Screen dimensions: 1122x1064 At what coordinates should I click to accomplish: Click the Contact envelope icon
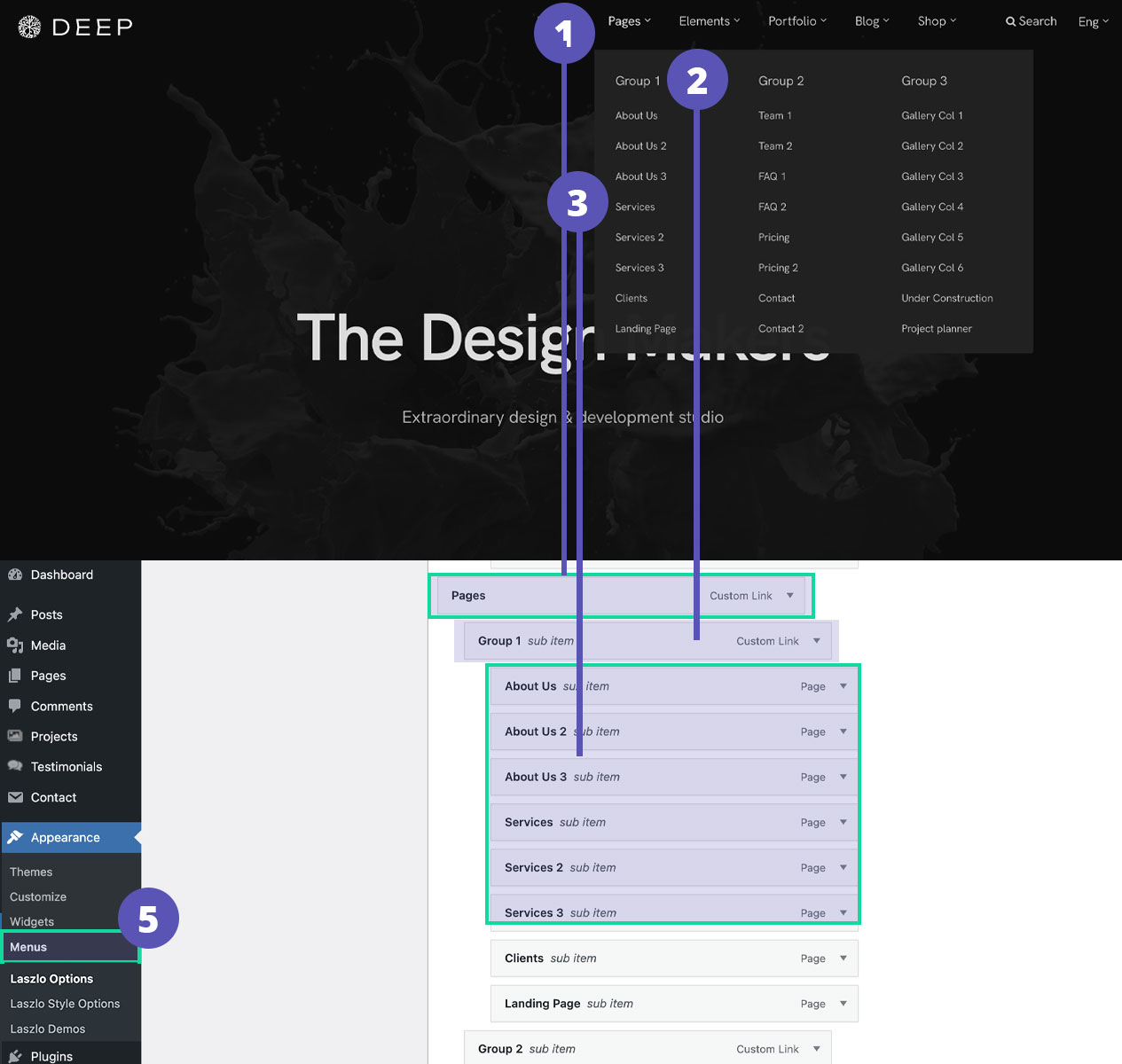pos(15,797)
